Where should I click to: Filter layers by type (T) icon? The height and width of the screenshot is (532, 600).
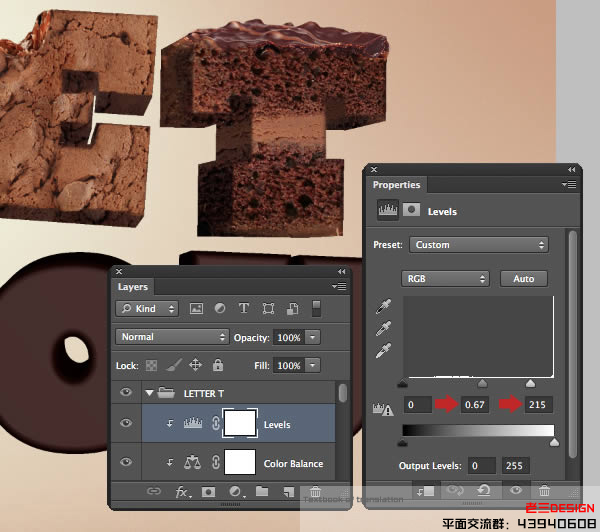pos(244,309)
